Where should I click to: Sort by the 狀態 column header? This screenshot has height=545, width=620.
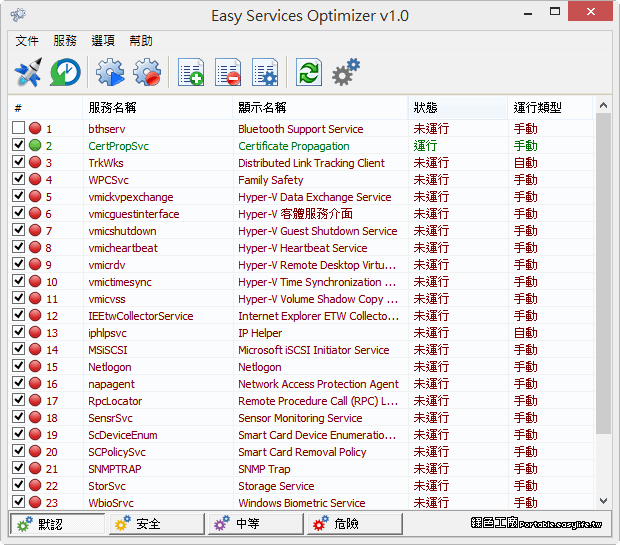pos(458,107)
